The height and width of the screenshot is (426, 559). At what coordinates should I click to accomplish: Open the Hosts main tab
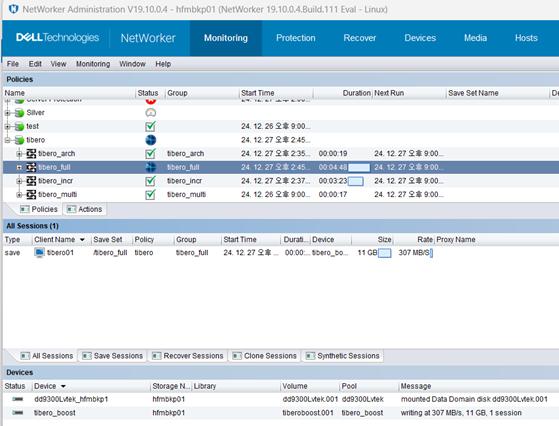click(526, 38)
